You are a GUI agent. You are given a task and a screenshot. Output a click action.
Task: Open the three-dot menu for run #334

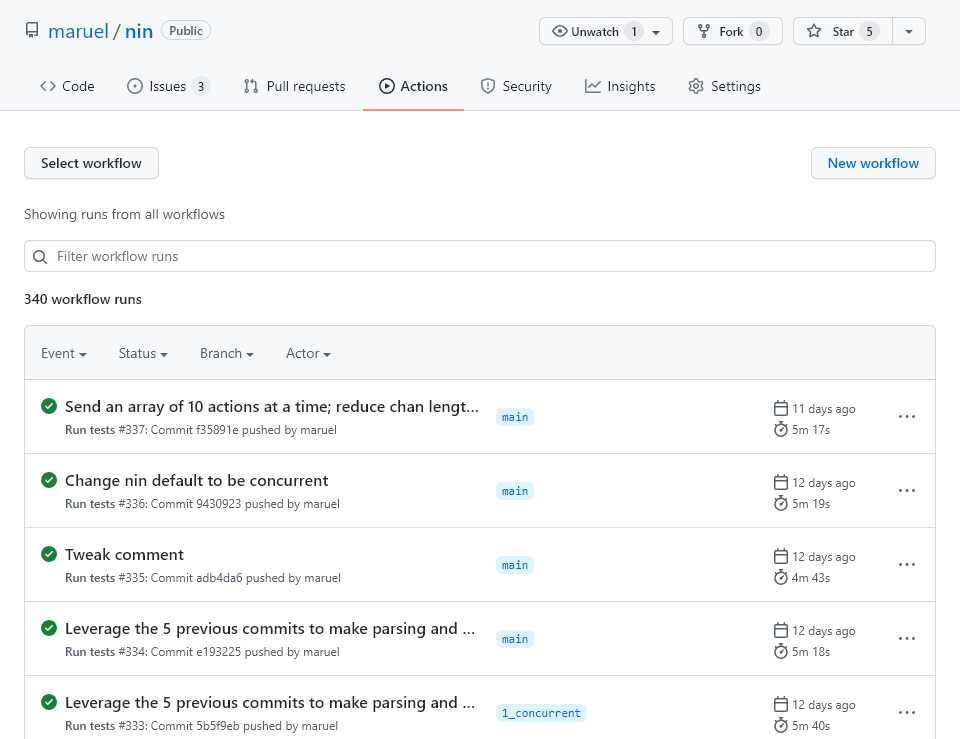[x=907, y=639]
